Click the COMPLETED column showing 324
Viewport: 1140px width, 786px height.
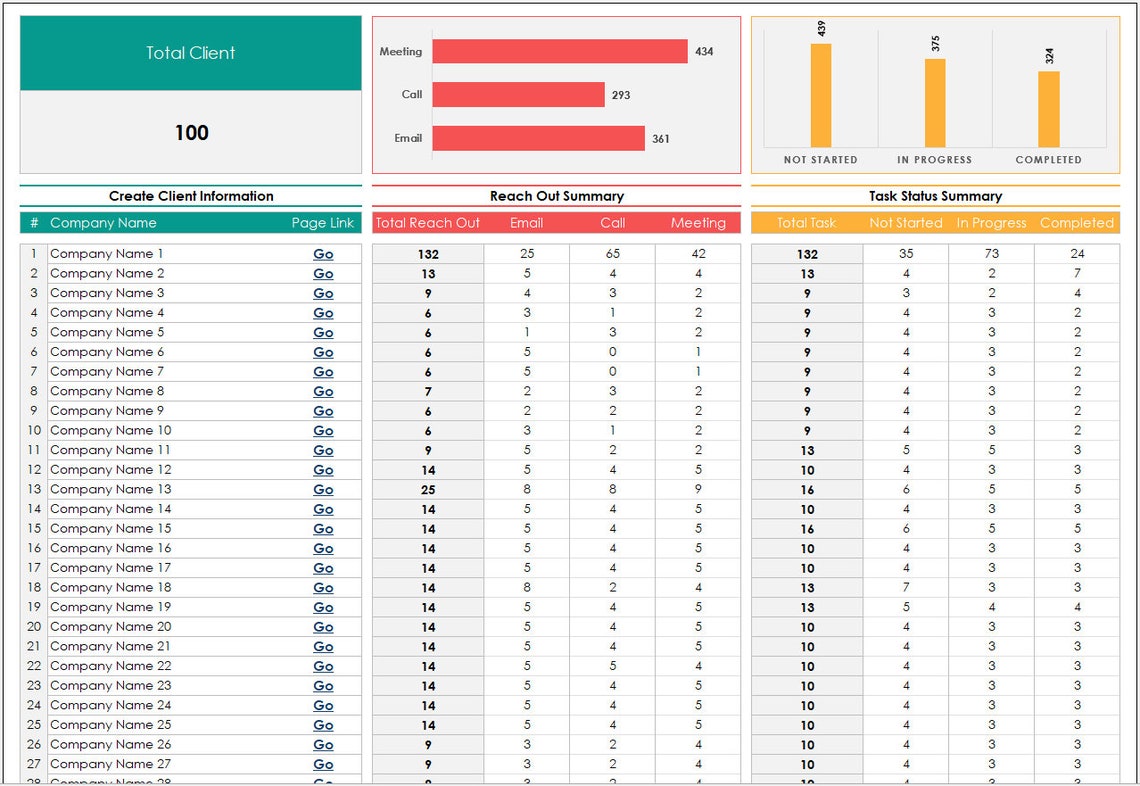click(x=1049, y=110)
